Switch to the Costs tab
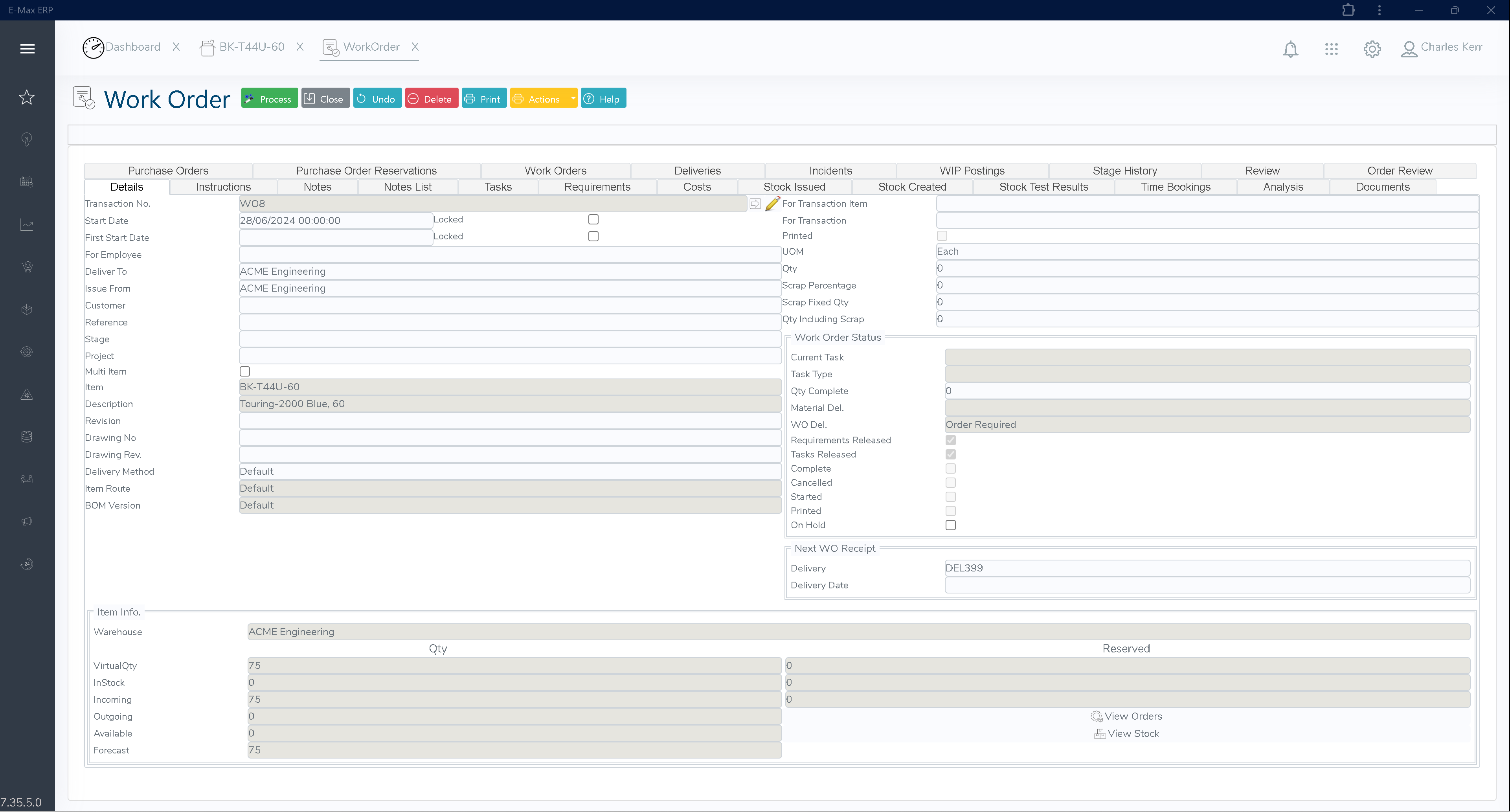The width and height of the screenshot is (1510, 812). [x=697, y=187]
